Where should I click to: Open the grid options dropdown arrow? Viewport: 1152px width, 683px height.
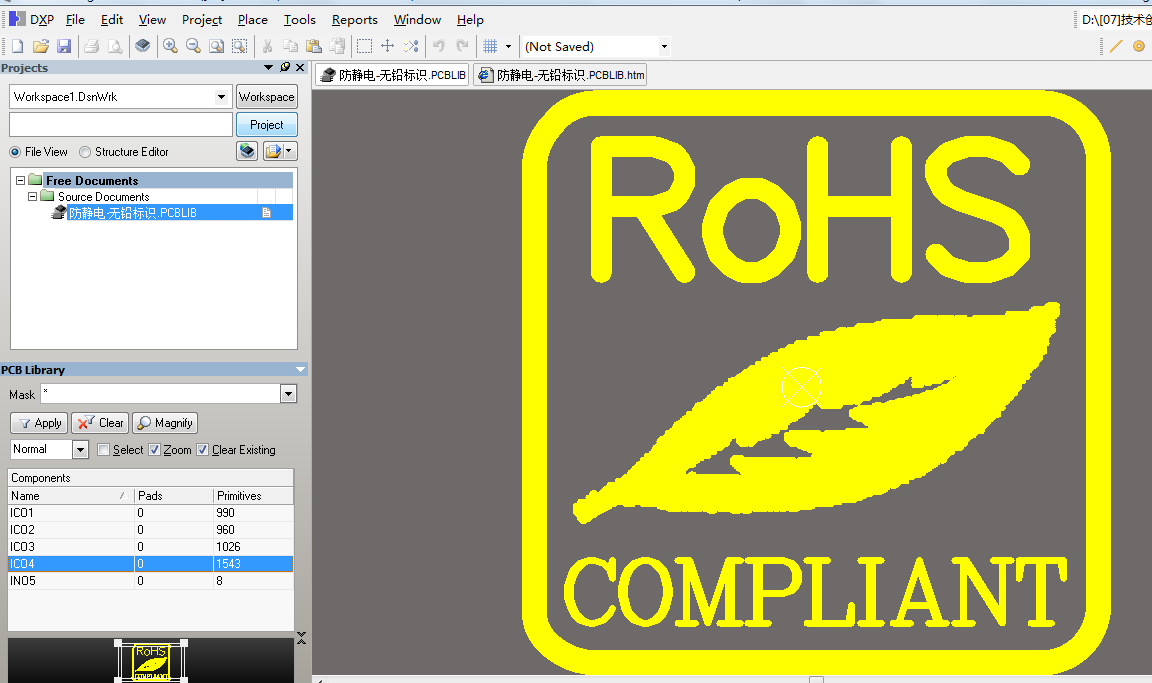[508, 46]
